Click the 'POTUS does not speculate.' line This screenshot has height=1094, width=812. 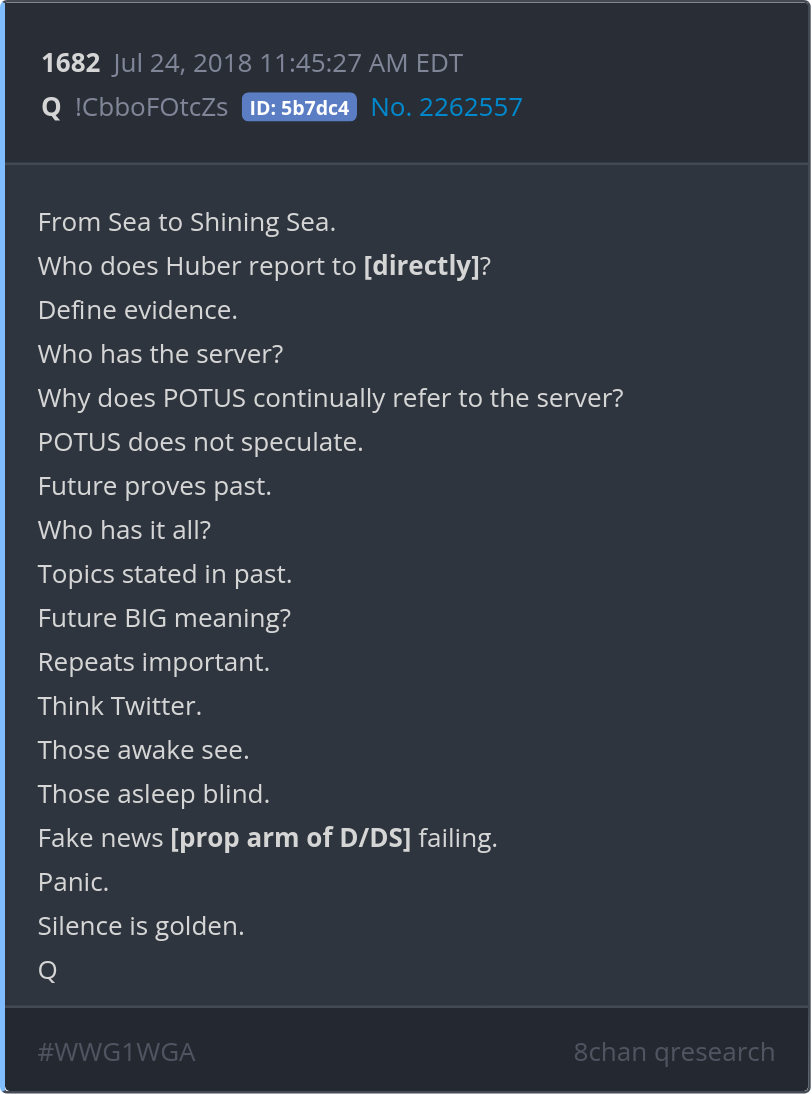200,442
